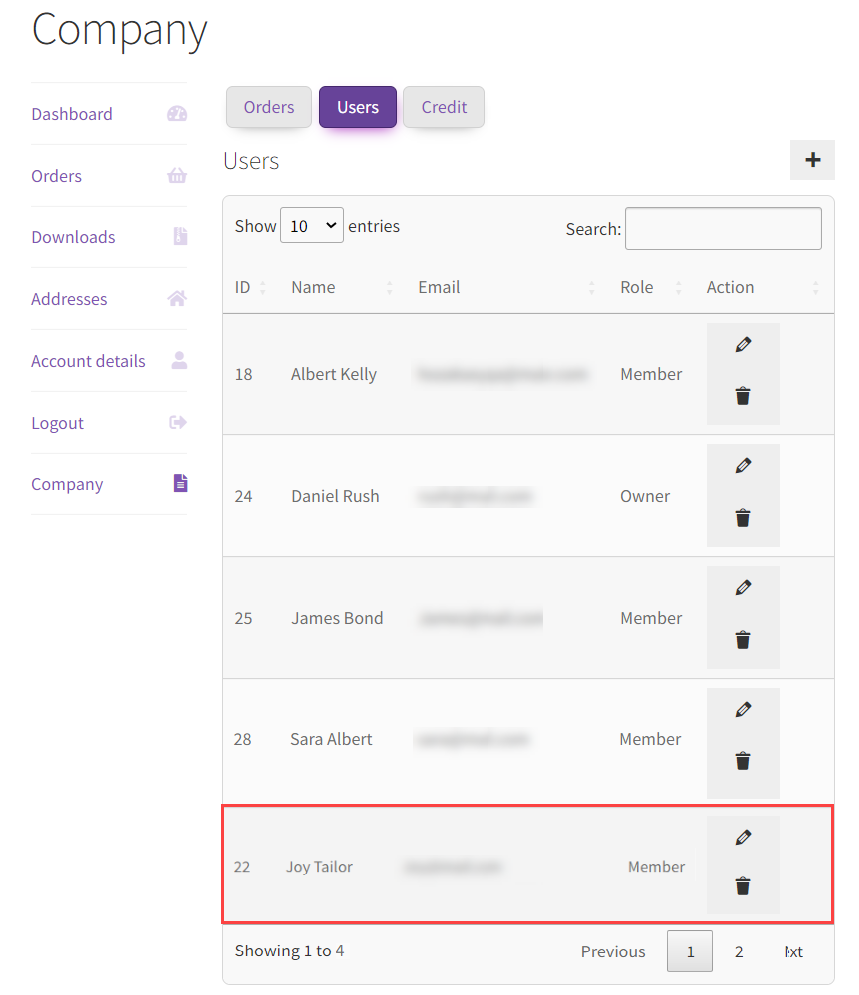Select page 1 in pagination
This screenshot has width=859, height=995.
coord(690,951)
